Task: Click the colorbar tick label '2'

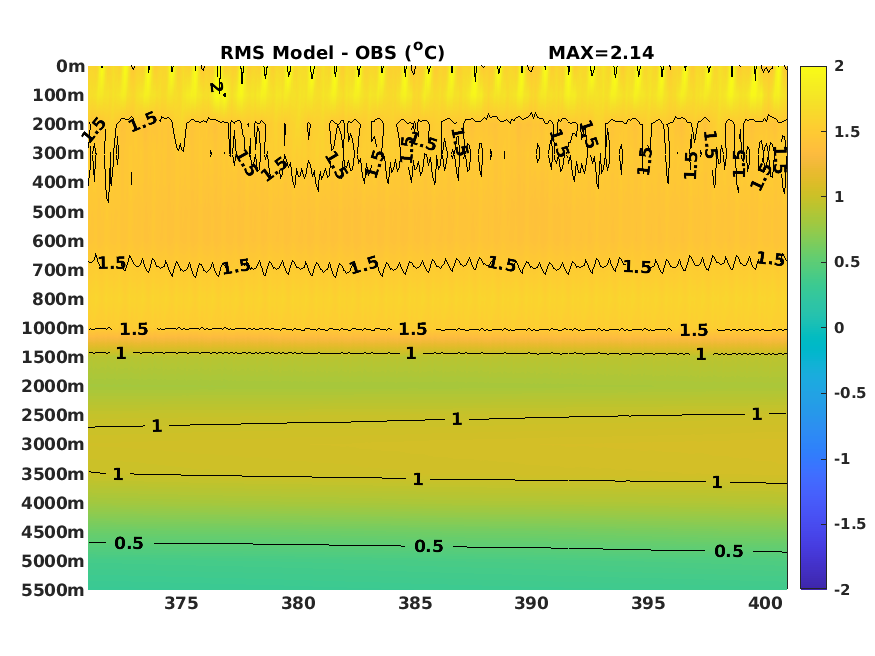Action: pos(839,66)
